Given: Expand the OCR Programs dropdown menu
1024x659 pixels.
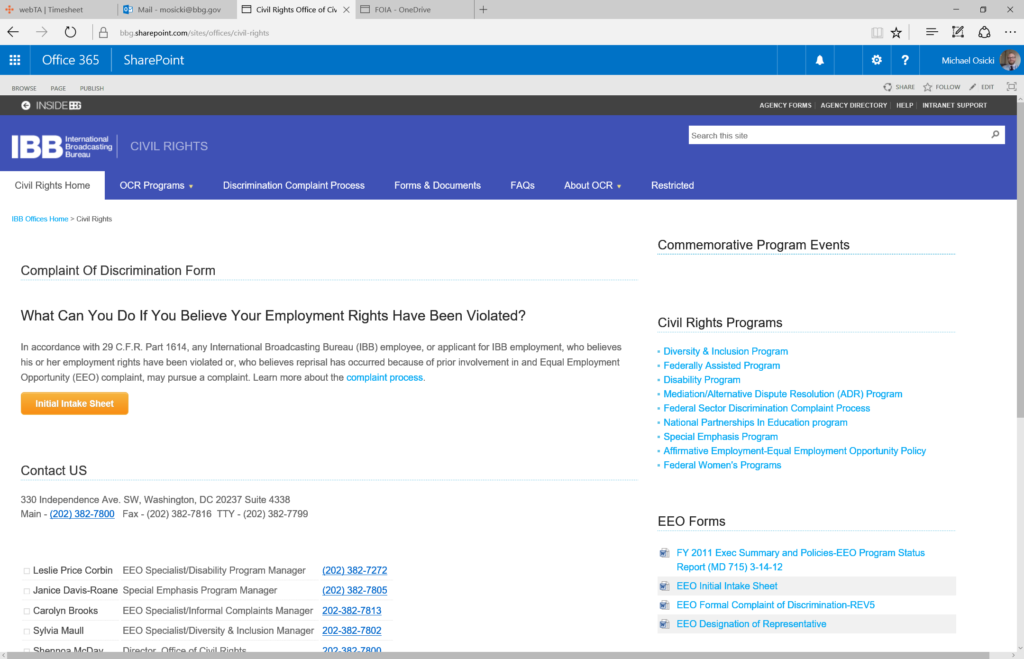Looking at the screenshot, I should click(156, 185).
